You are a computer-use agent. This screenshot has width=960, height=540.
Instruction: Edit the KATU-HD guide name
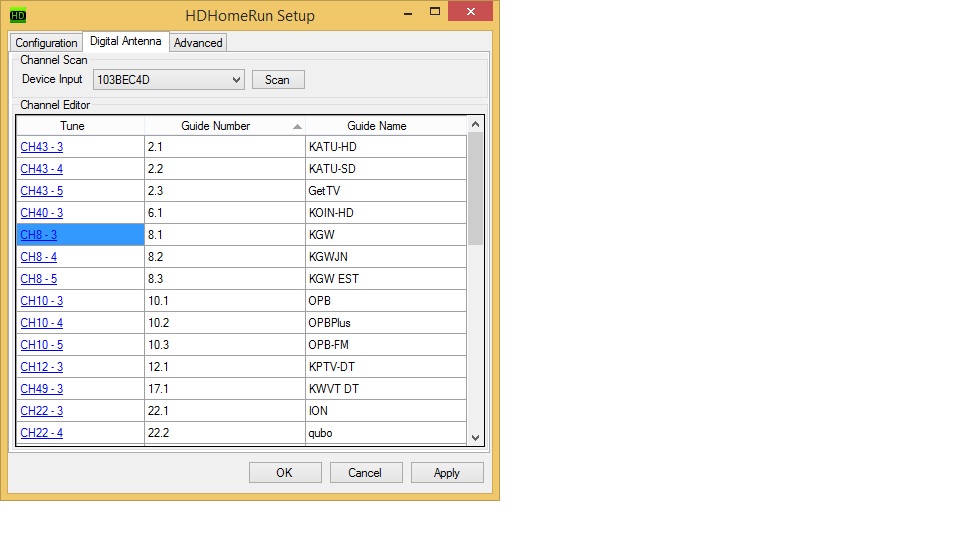386,147
